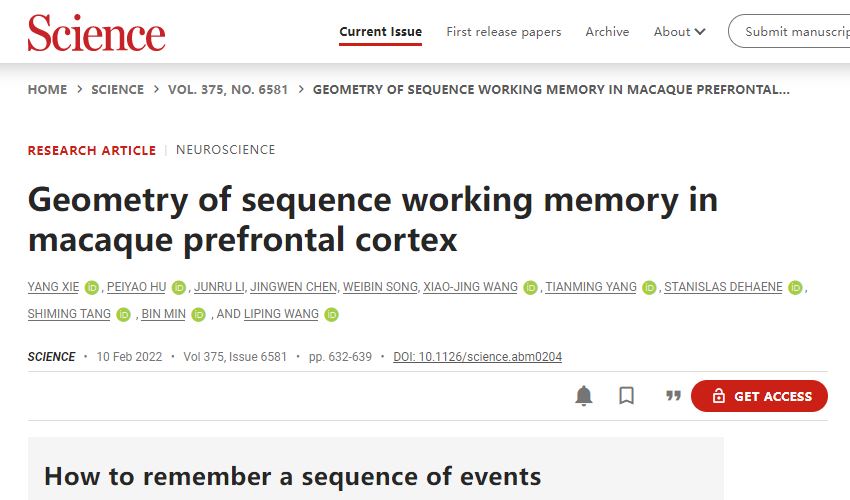This screenshot has height=500, width=850.
Task: Click the cite quotation marks icon
Action: pyautogui.click(x=673, y=396)
